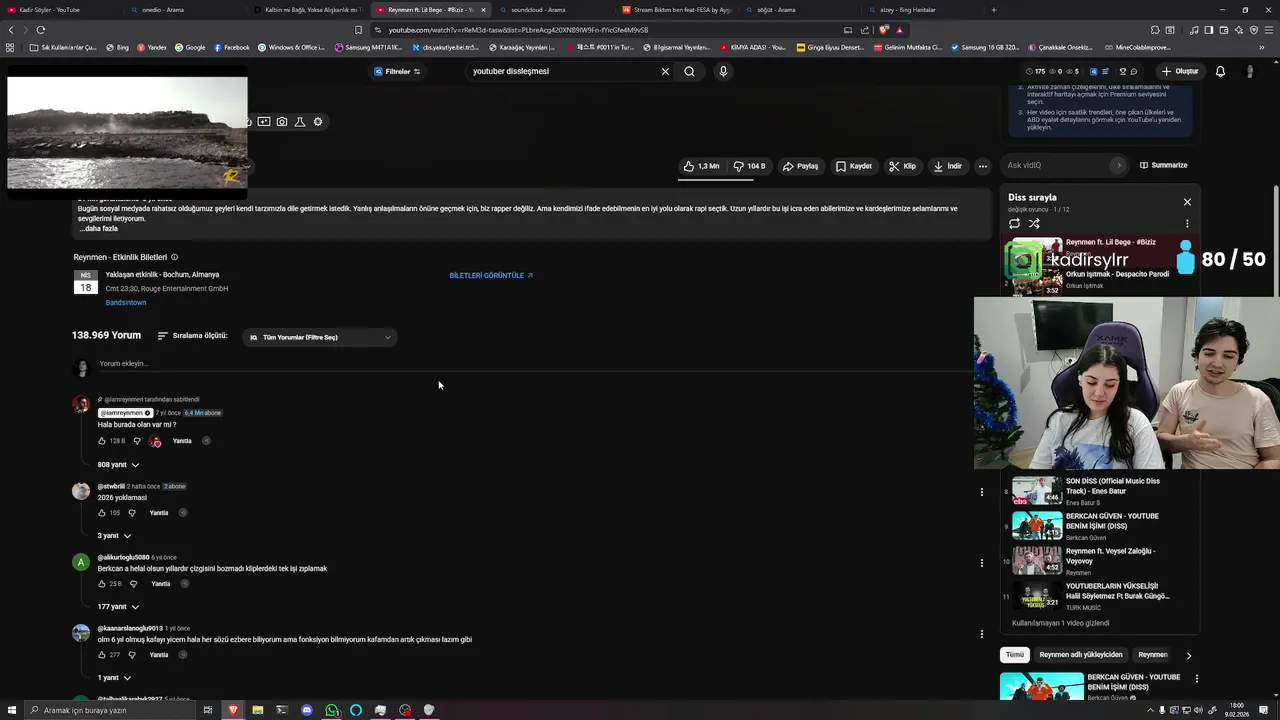Download via the İndir button
The width and height of the screenshot is (1280, 720).
tap(947, 166)
